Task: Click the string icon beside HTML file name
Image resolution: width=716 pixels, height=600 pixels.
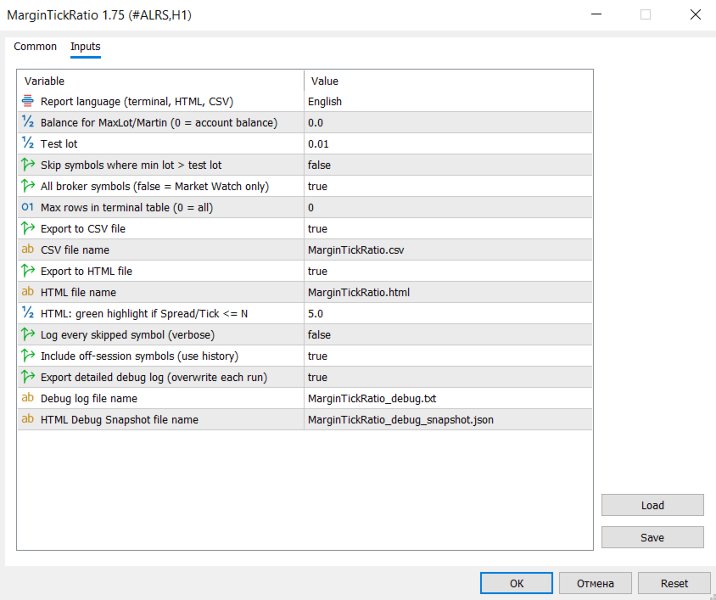Action: coord(28,292)
